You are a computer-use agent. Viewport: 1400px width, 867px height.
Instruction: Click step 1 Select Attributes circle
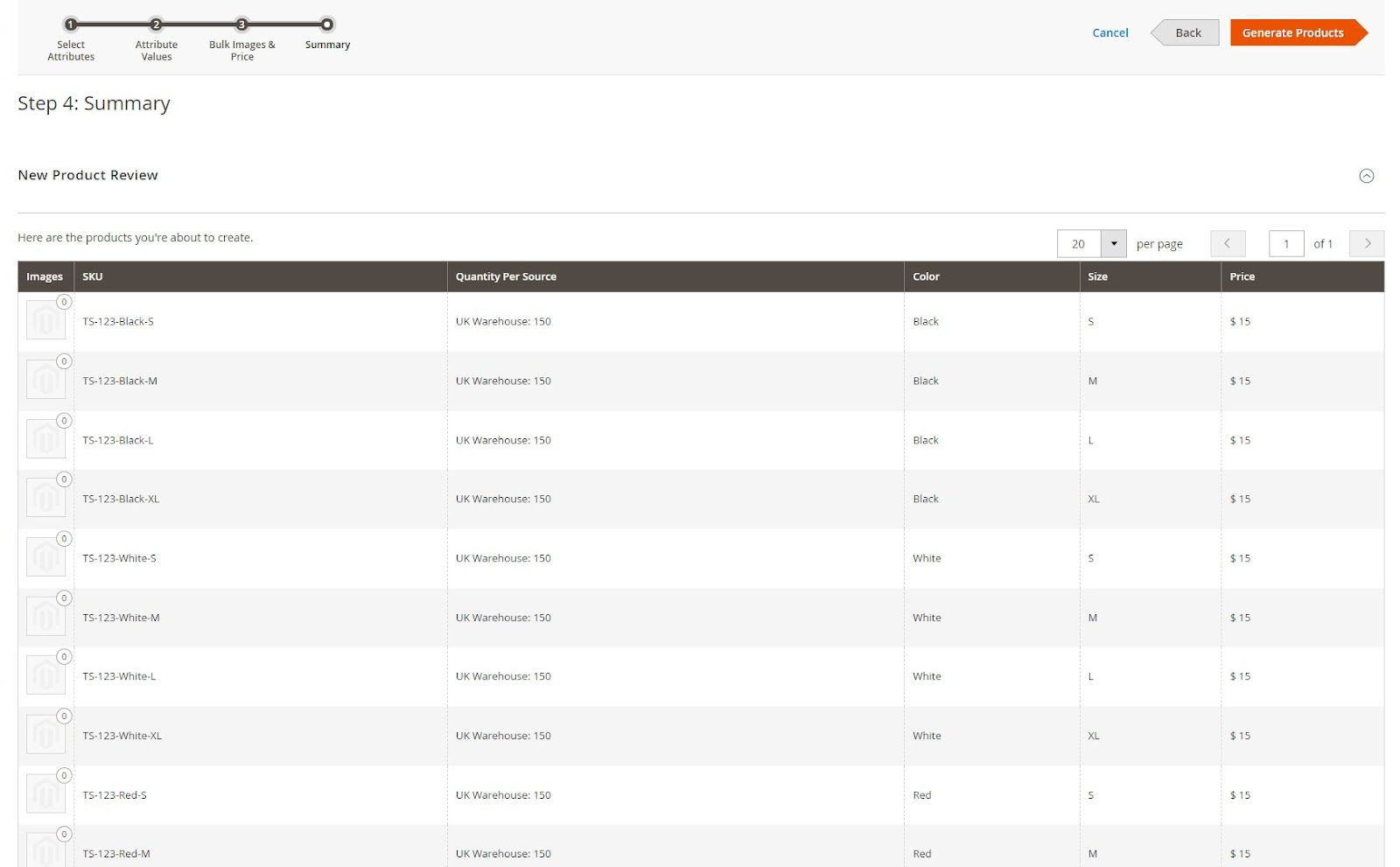71,25
